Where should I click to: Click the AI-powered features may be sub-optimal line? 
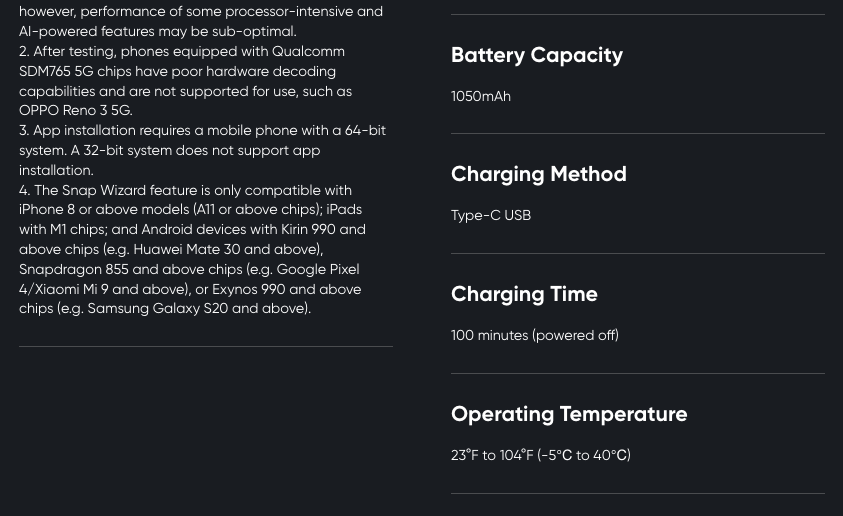coord(158,31)
